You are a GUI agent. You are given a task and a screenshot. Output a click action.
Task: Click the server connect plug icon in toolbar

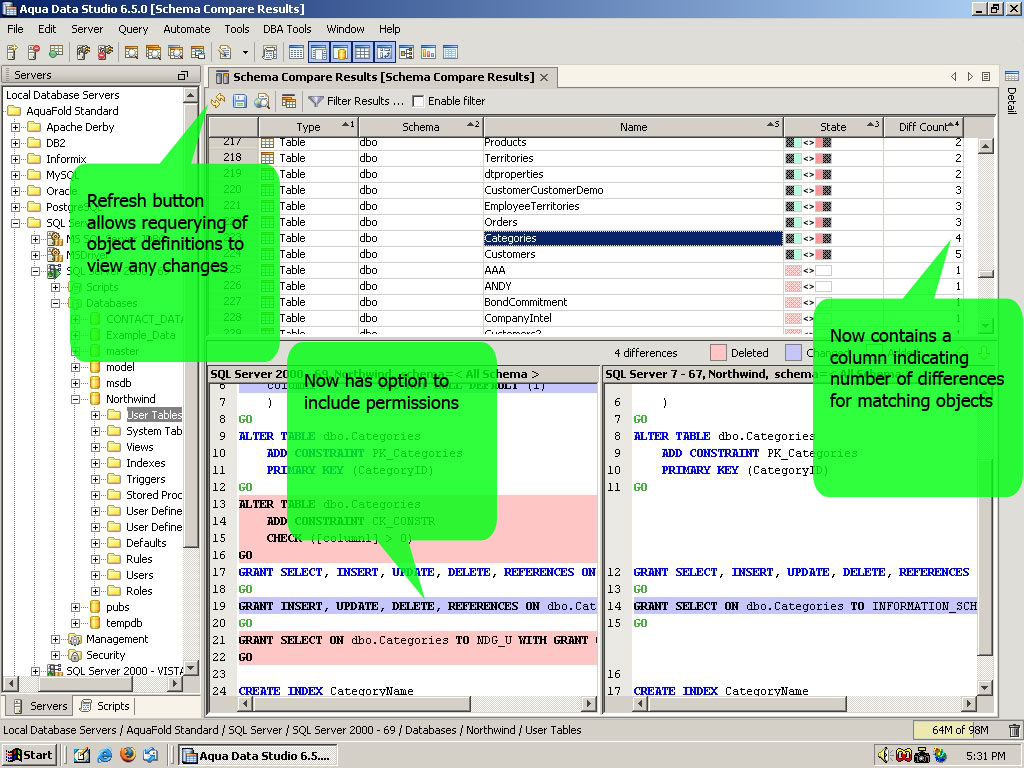(83, 52)
